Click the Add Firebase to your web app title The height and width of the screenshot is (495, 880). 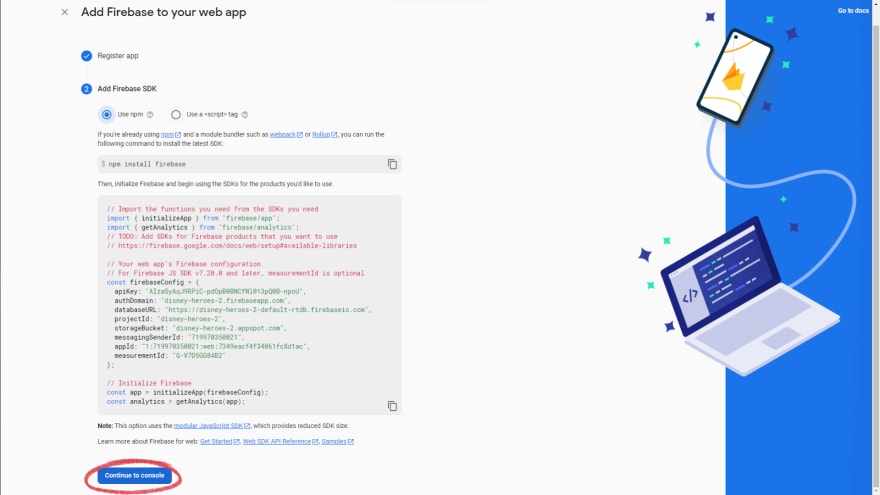(x=163, y=12)
